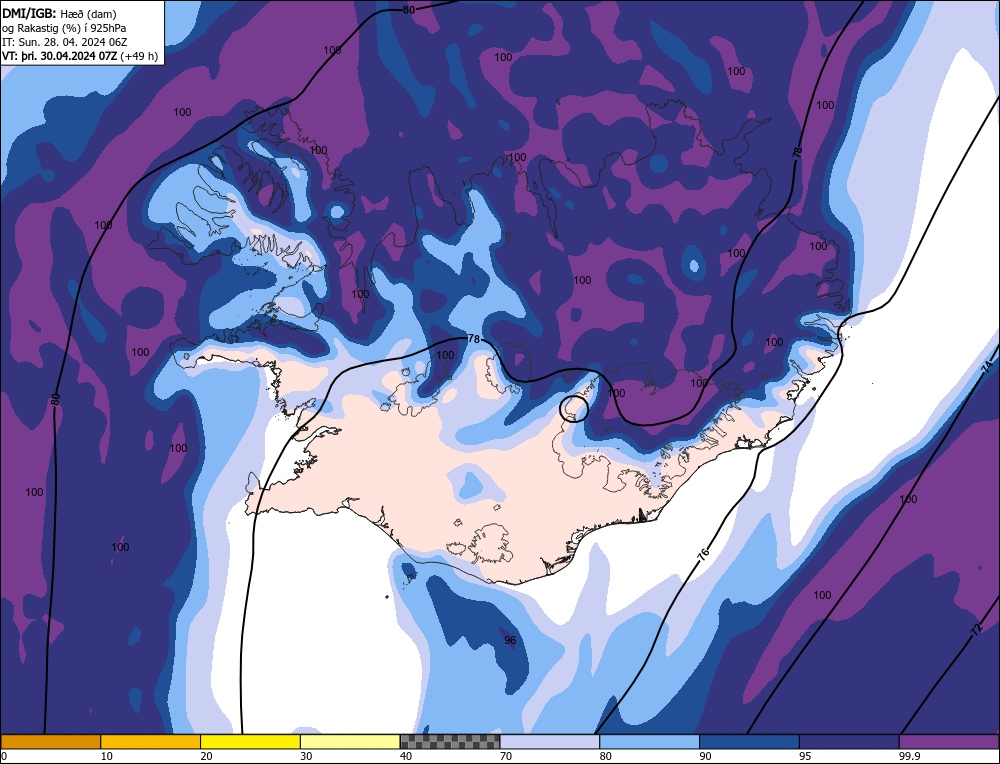
Task: Click the "IT: Sun. 28. 04. 2024 06Z" line
Action: 64,42
